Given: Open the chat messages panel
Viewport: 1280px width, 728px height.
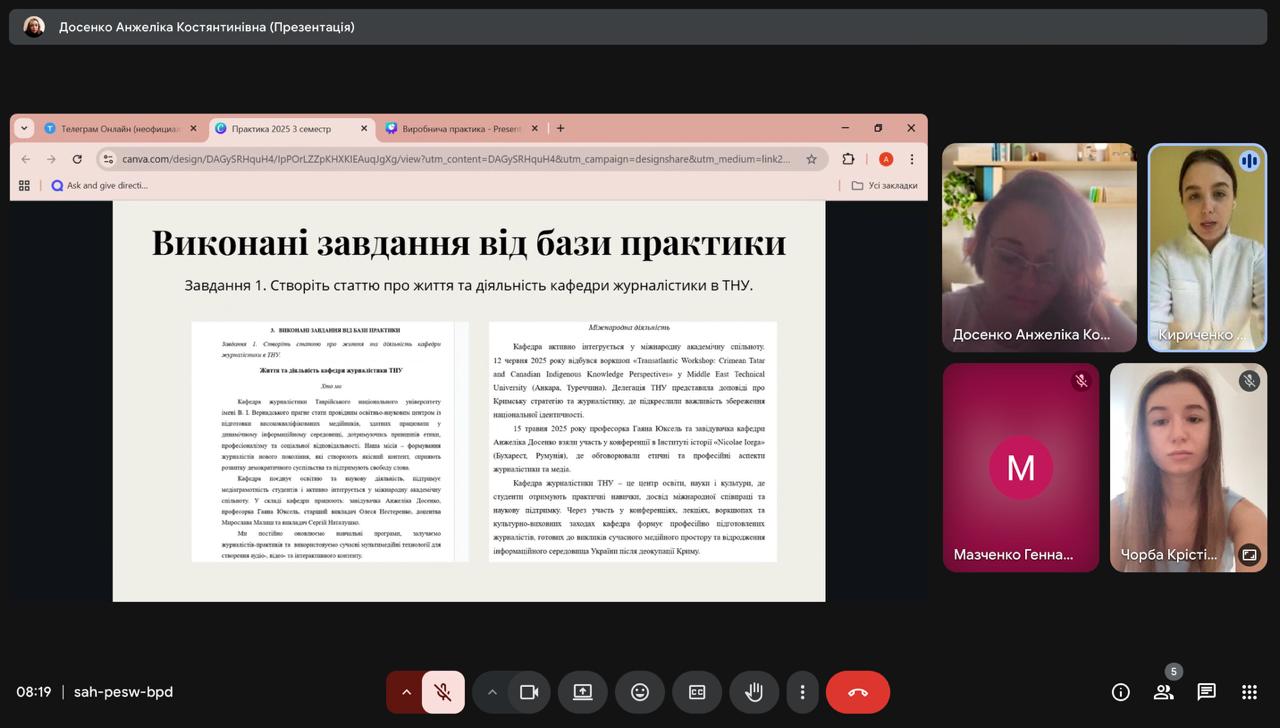Looking at the screenshot, I should click(x=1206, y=692).
